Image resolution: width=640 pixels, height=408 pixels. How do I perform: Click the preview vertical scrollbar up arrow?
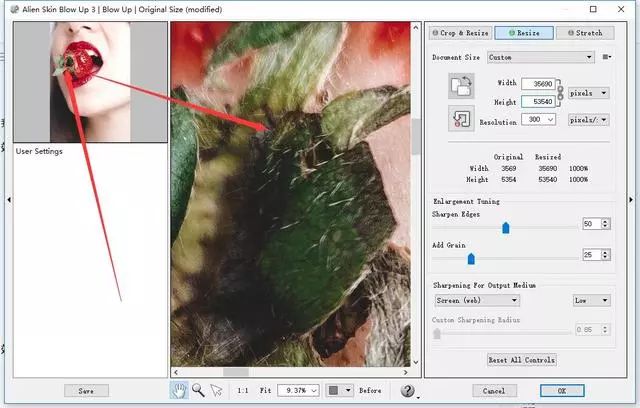click(416, 27)
